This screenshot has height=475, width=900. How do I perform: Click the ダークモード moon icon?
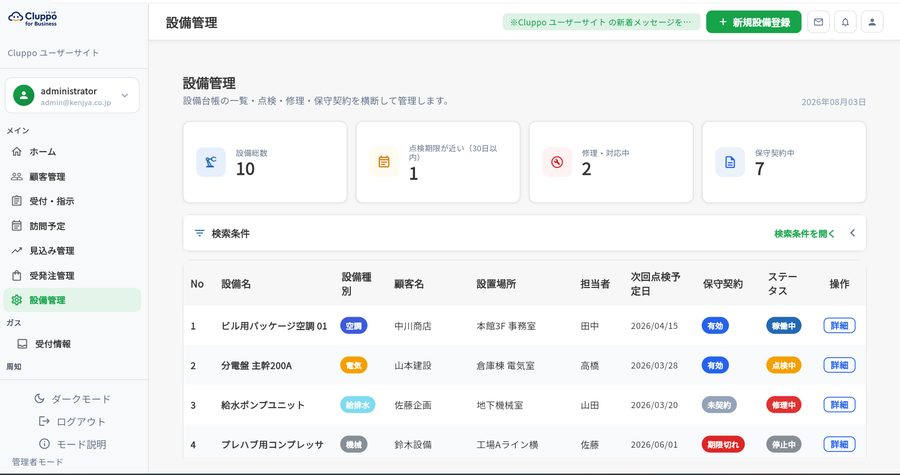pos(40,399)
